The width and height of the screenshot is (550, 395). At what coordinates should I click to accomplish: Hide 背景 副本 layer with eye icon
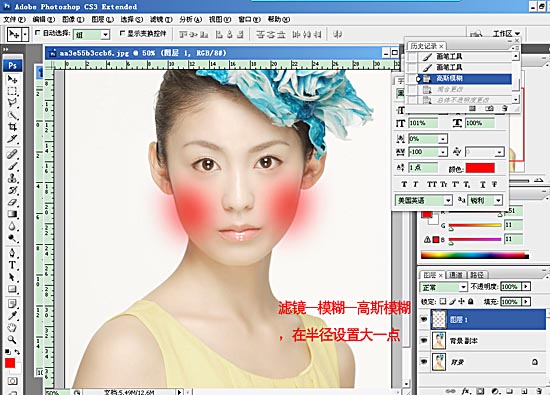click(424, 340)
